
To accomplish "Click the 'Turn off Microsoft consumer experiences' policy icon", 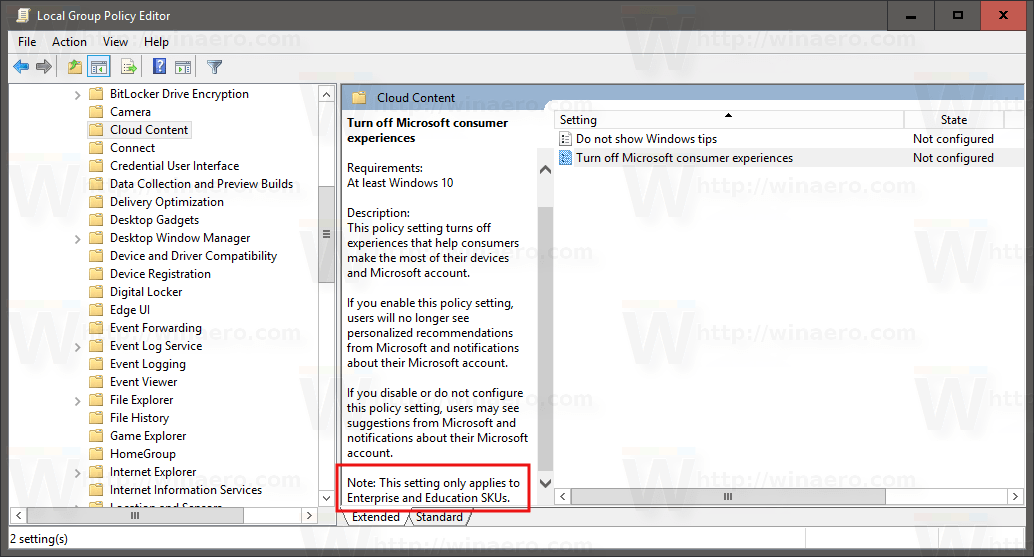I will pos(565,158).
